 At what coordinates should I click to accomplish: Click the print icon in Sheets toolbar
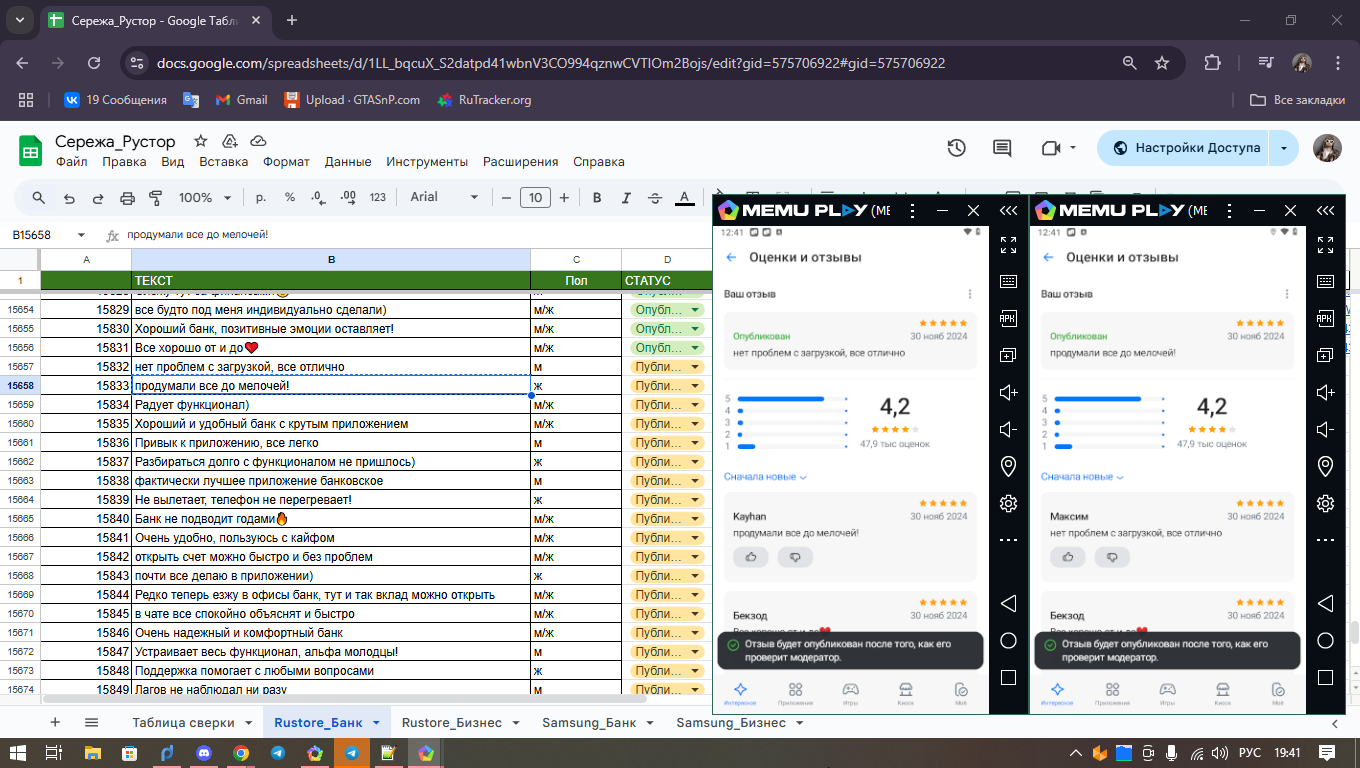[127, 197]
